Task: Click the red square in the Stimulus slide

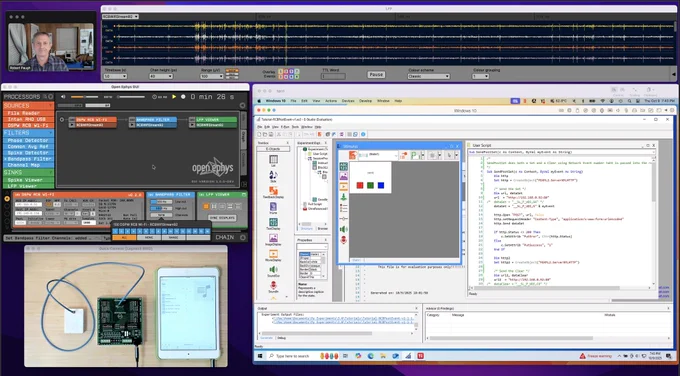Action: (360, 185)
